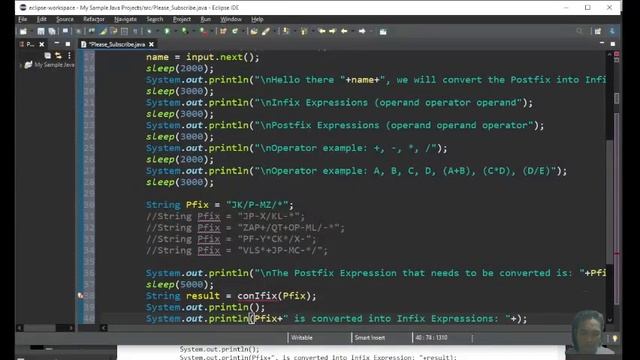
Task: Toggle Show Whitespace Characters icon
Action: coord(135,31)
